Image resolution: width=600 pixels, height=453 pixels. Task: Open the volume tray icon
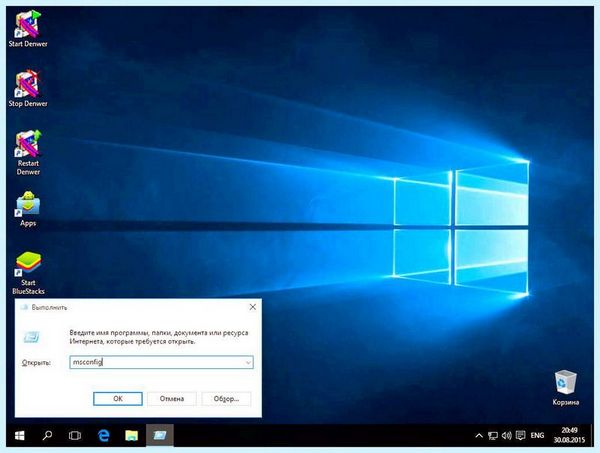(507, 435)
